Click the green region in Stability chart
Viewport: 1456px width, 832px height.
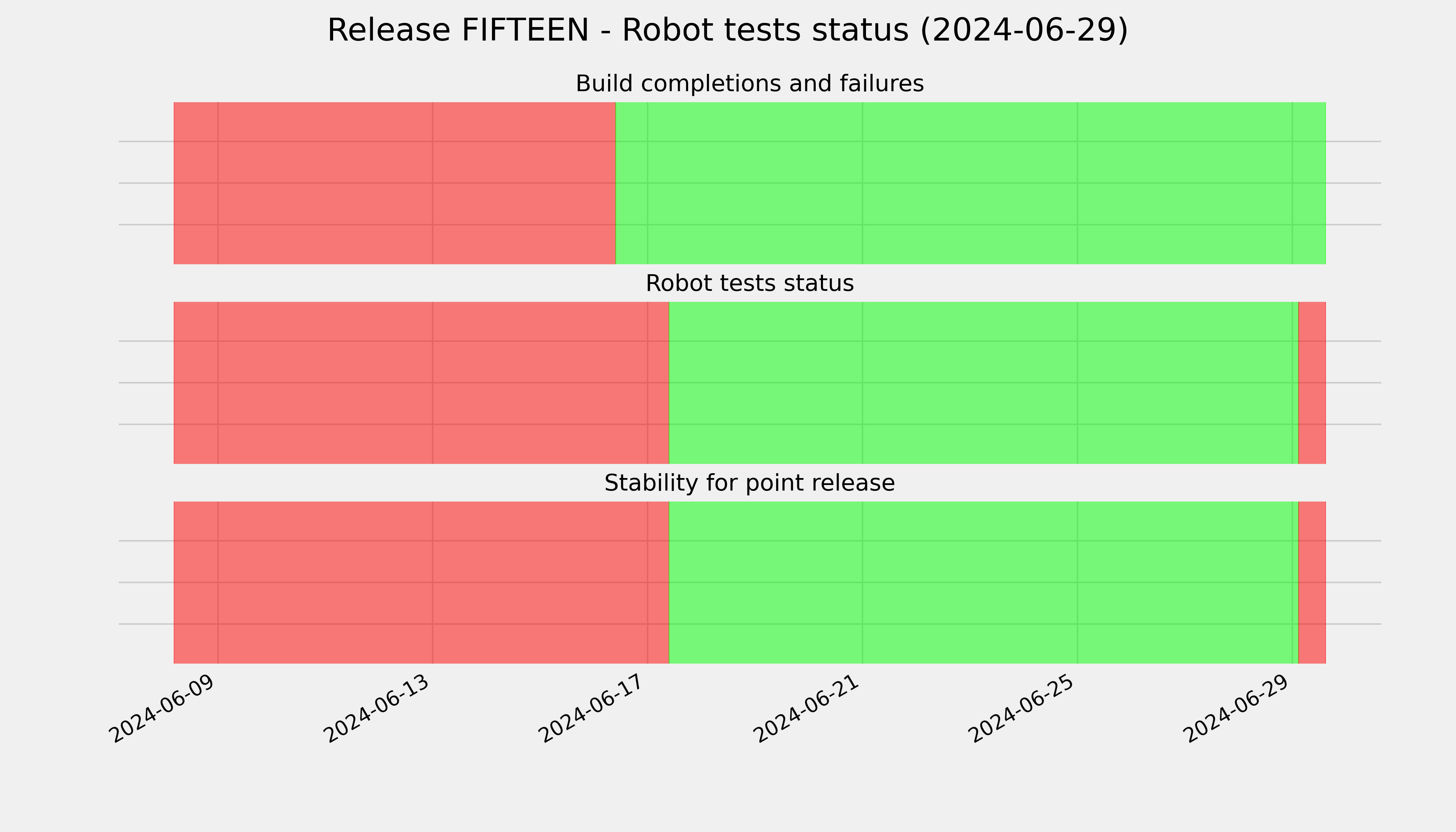click(983, 582)
